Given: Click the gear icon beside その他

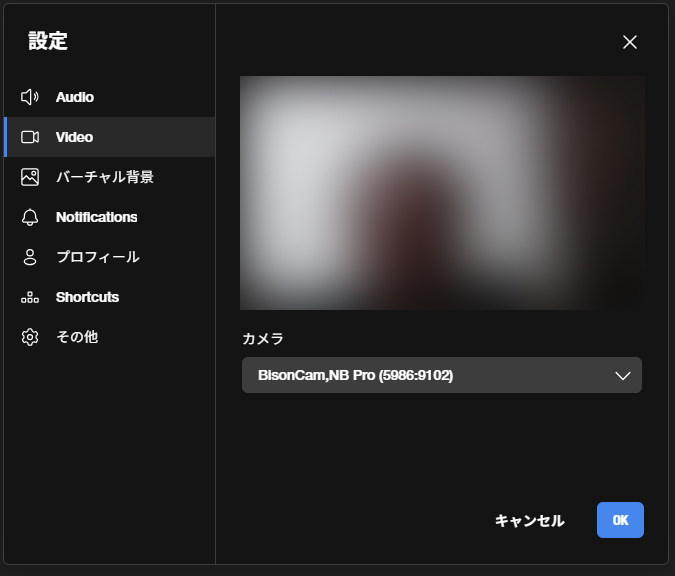Looking at the screenshot, I should 30,337.
